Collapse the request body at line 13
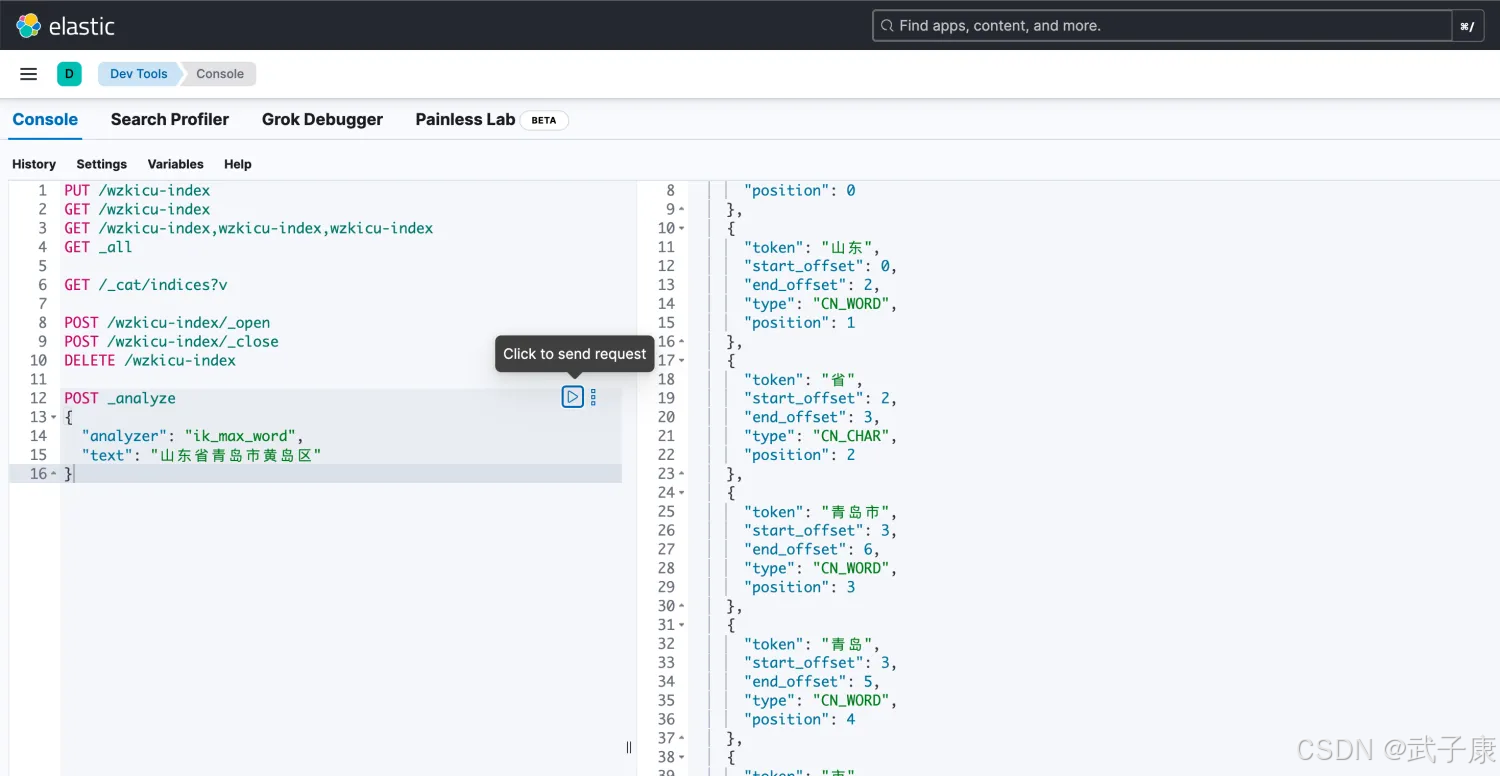This screenshot has width=1500, height=776. coord(53,417)
